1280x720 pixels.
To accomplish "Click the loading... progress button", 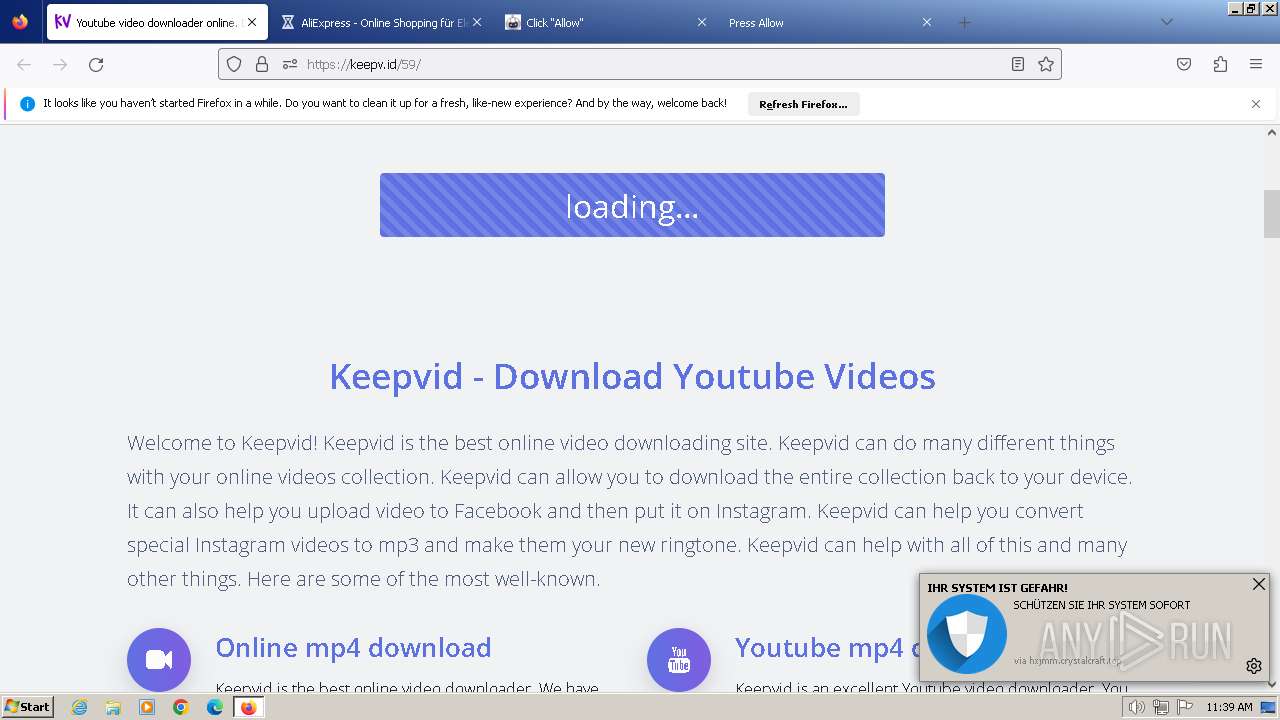I will click(x=632, y=205).
